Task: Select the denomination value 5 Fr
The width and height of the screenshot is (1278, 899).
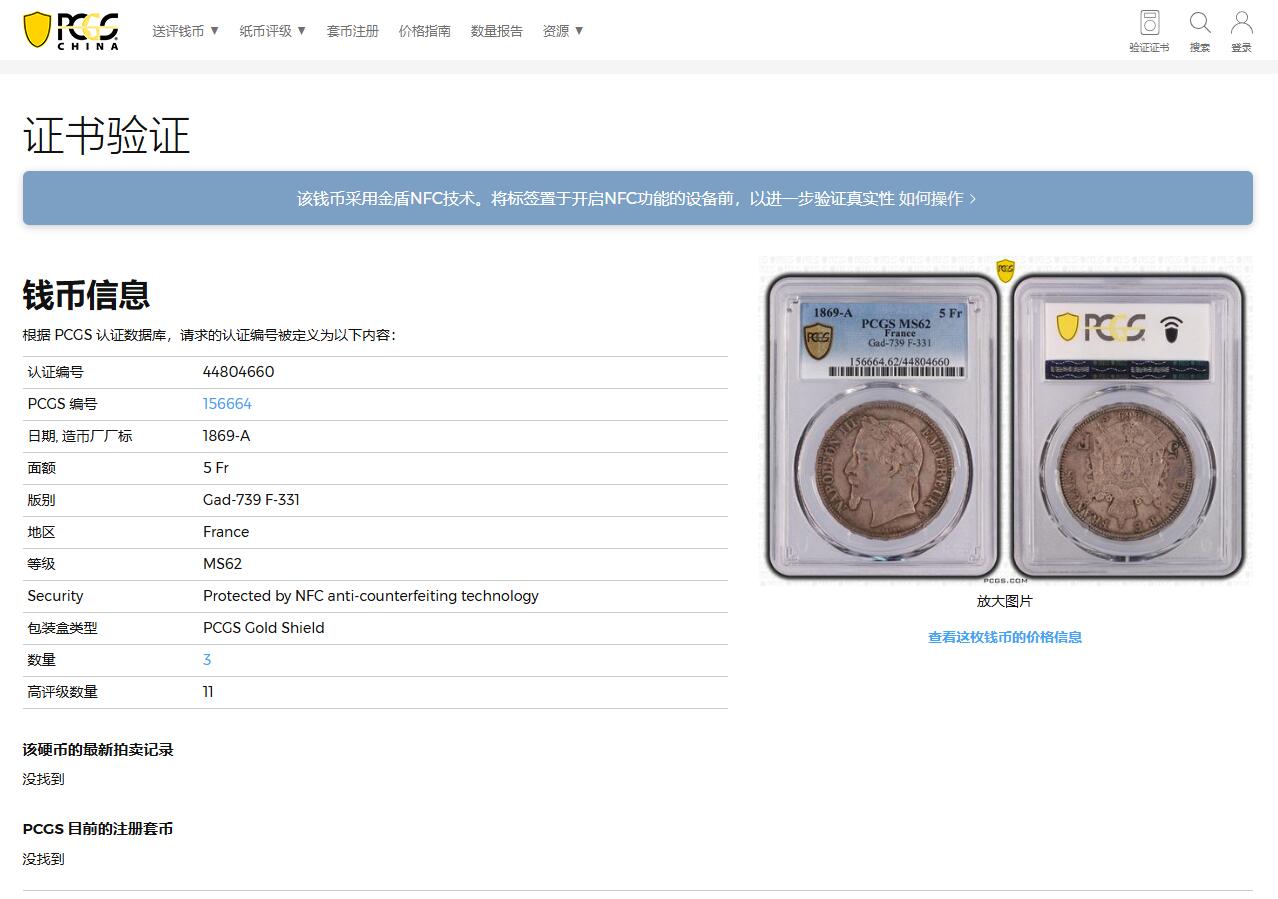Action: point(216,468)
